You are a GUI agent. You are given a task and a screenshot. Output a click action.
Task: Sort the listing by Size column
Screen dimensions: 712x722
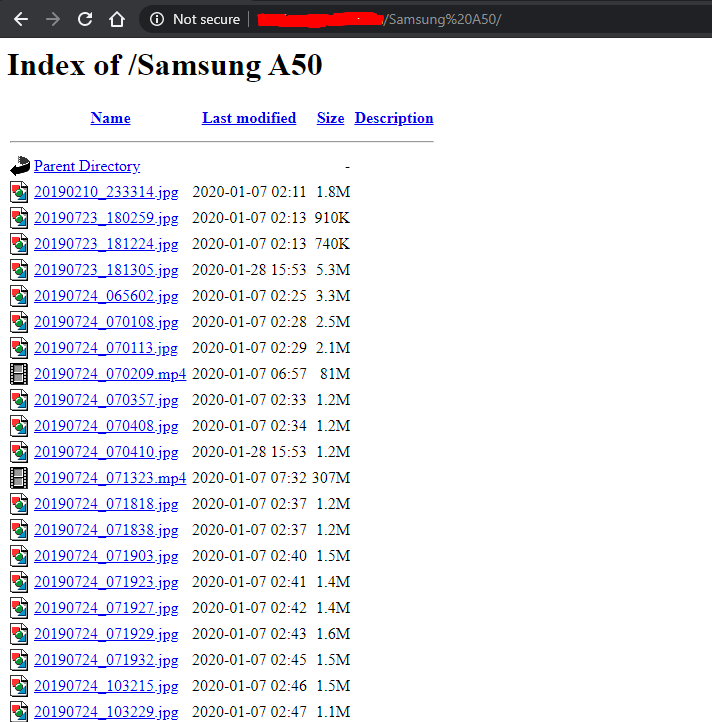click(x=330, y=118)
